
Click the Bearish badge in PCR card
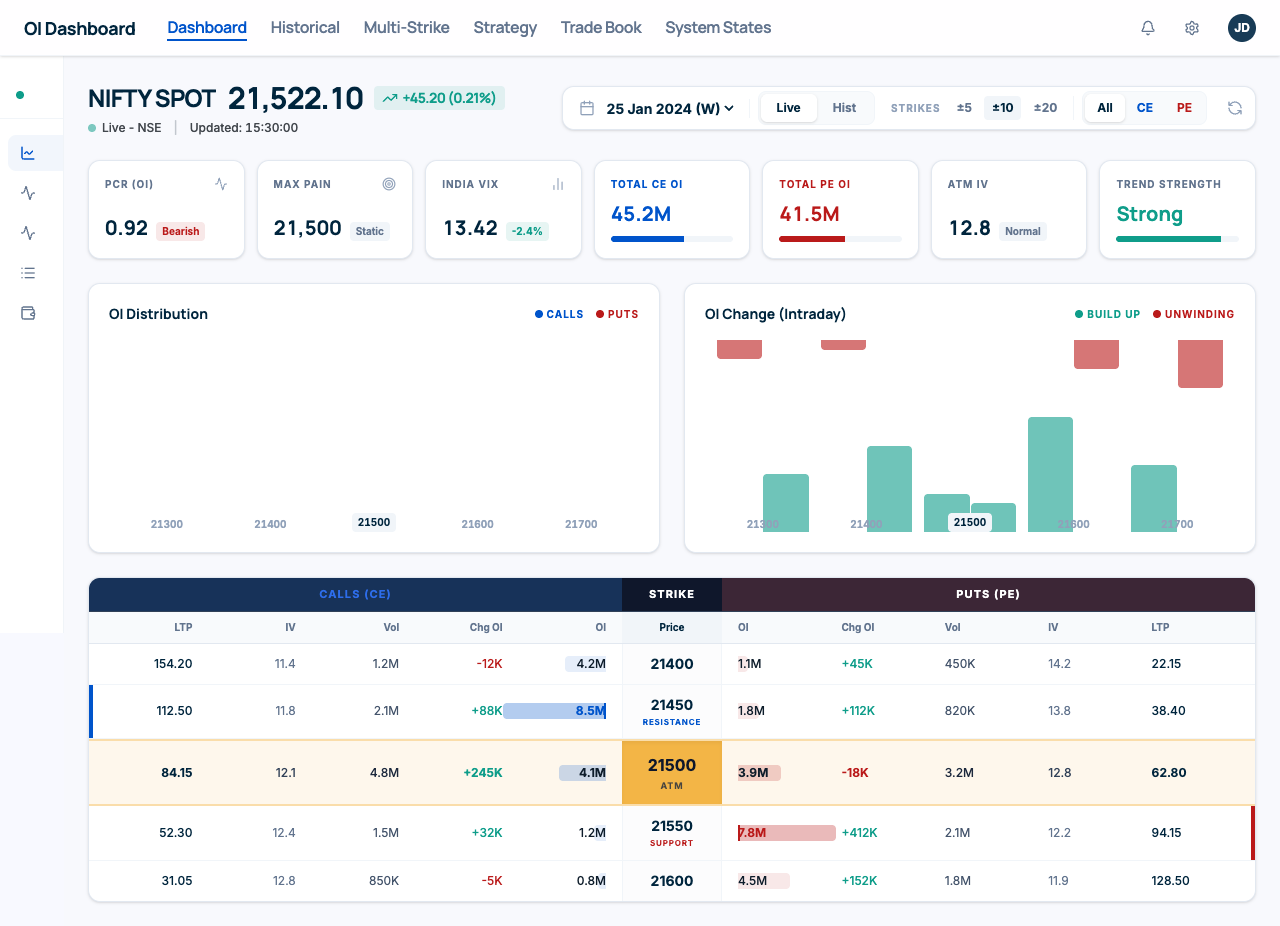click(181, 231)
